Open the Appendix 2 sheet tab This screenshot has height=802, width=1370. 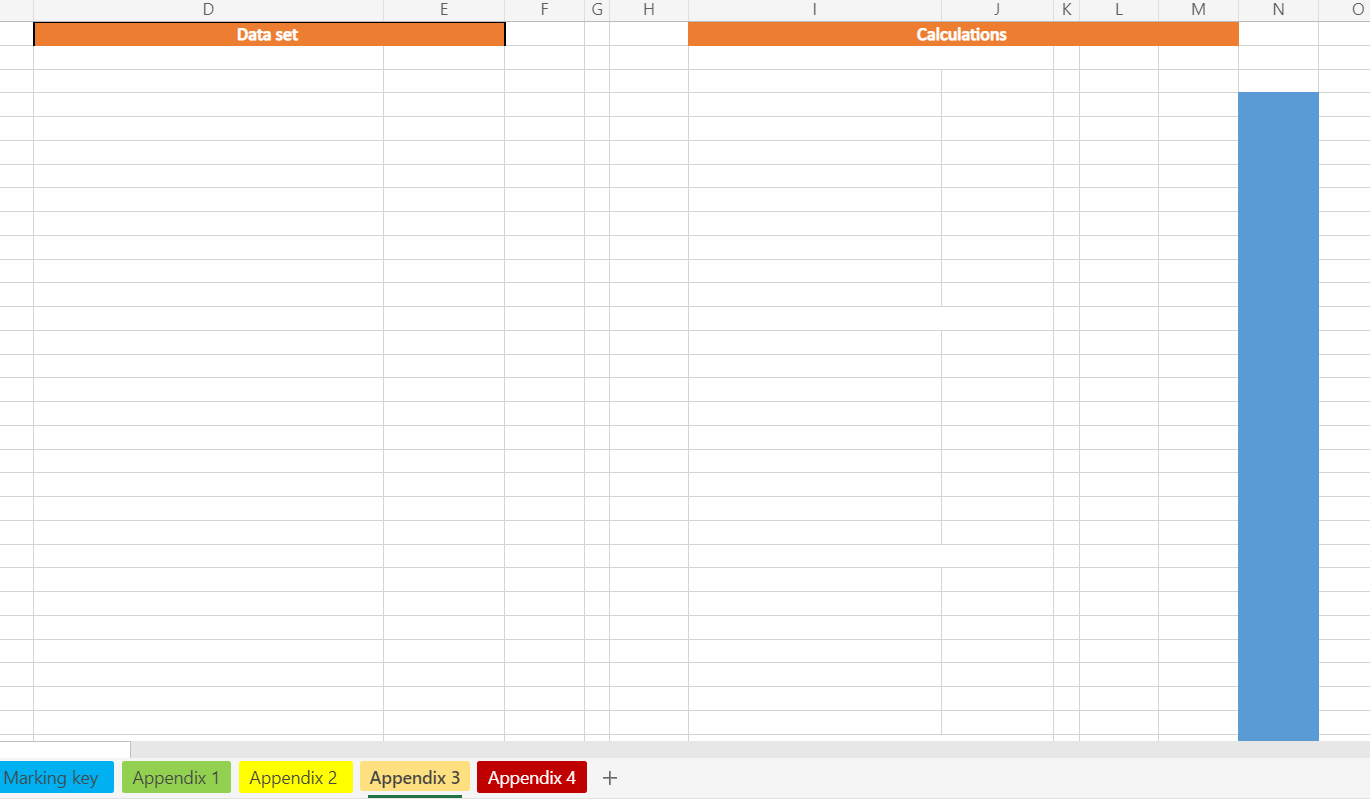point(295,778)
